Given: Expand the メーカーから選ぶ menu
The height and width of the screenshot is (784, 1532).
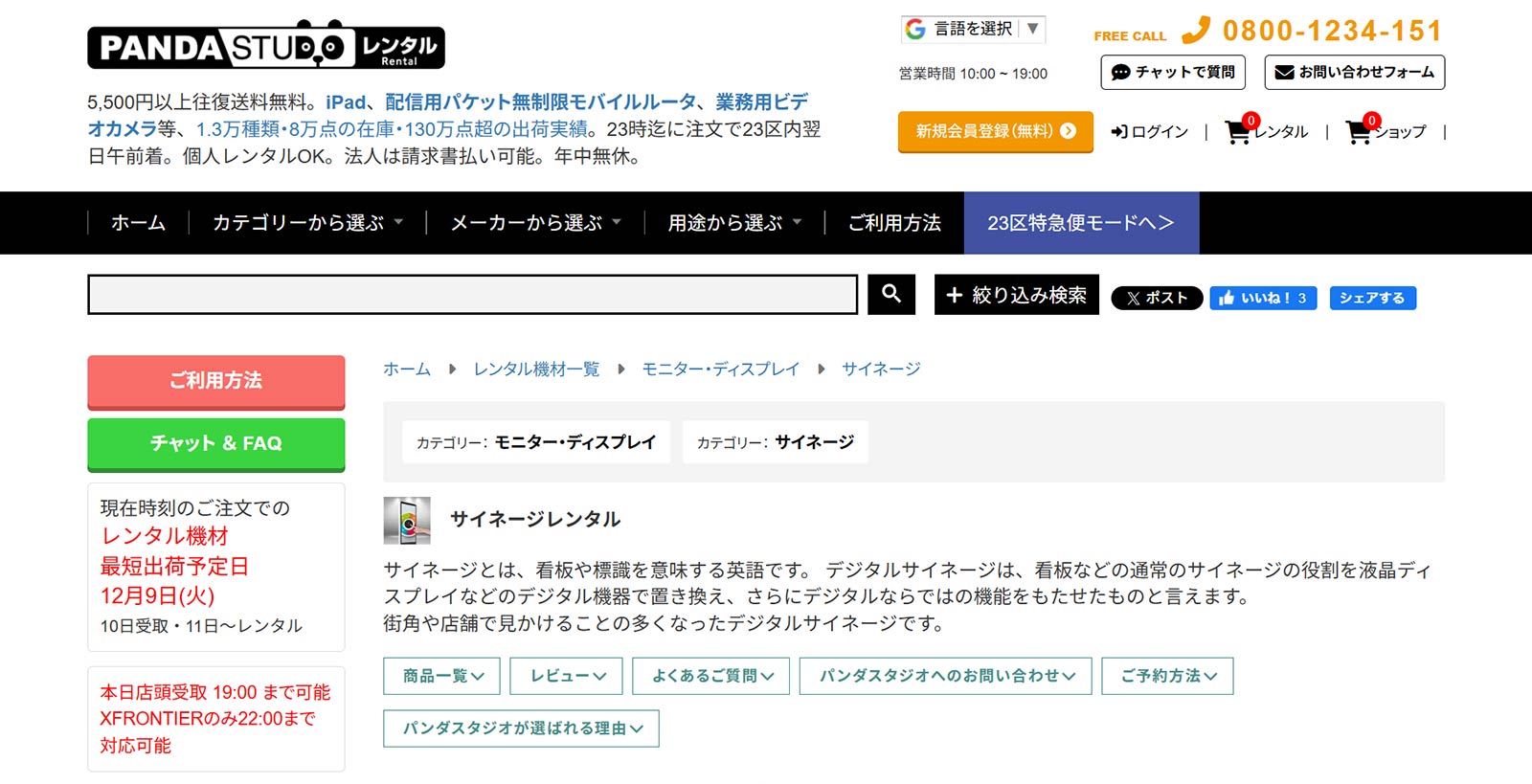Looking at the screenshot, I should click(535, 223).
